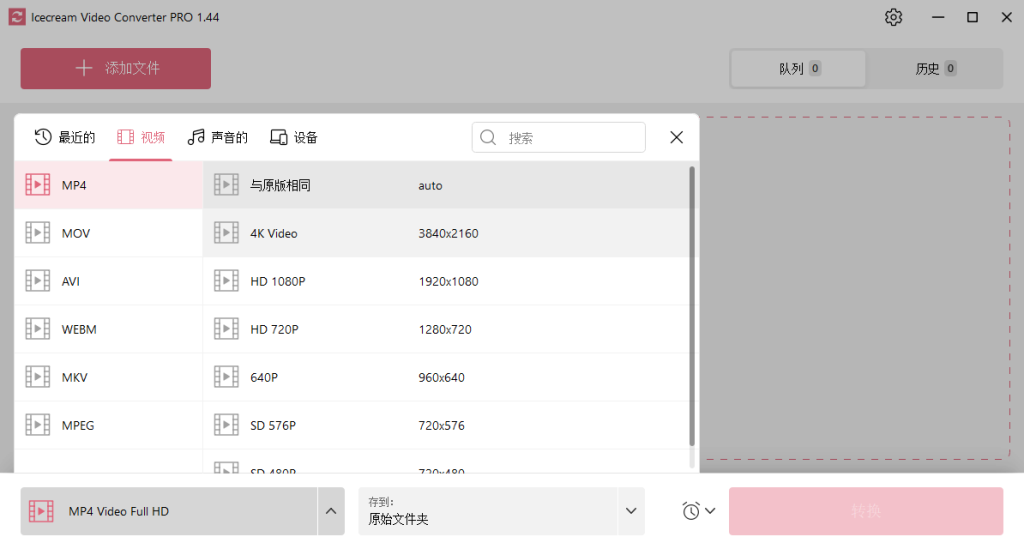Open the 声音的 audio tab
Viewport: 1024px width, 549px height.
click(217, 137)
